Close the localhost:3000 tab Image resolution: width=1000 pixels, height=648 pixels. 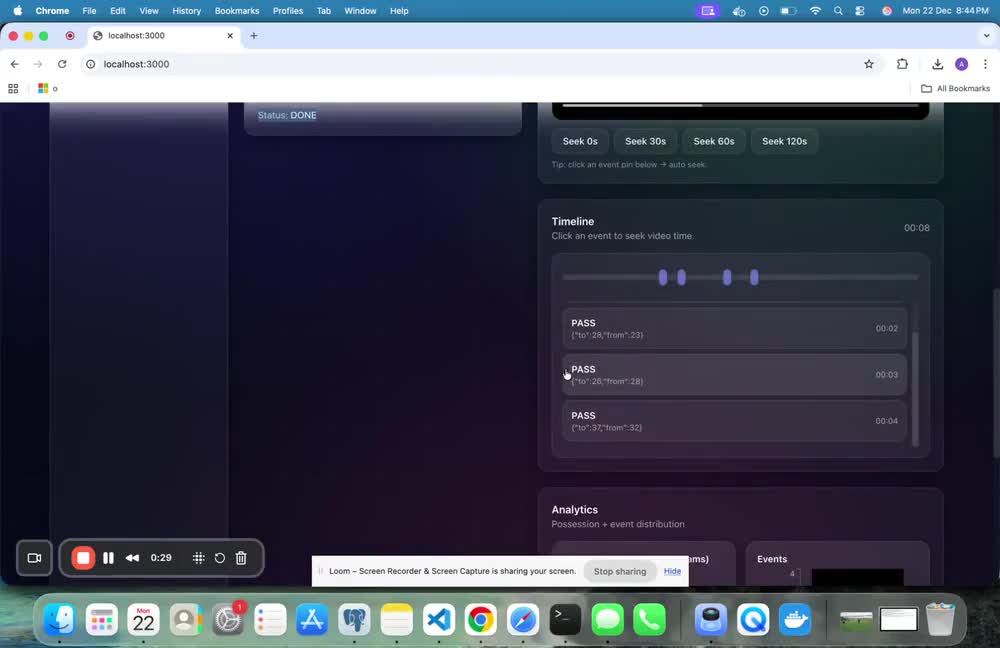[230, 36]
